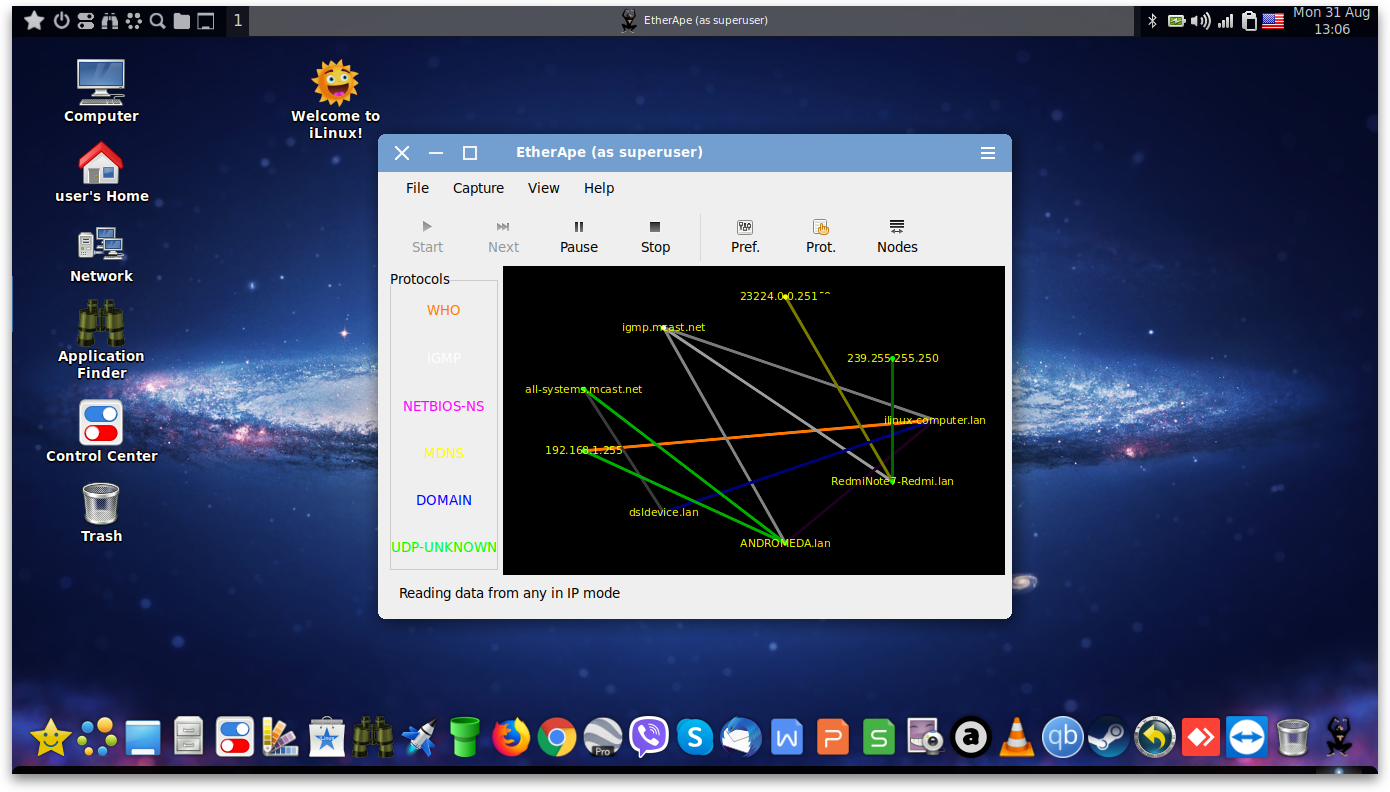Select the UDP-UNKNOWN protocol in legend
Image resolution: width=1390 pixels, height=792 pixels.
444,547
